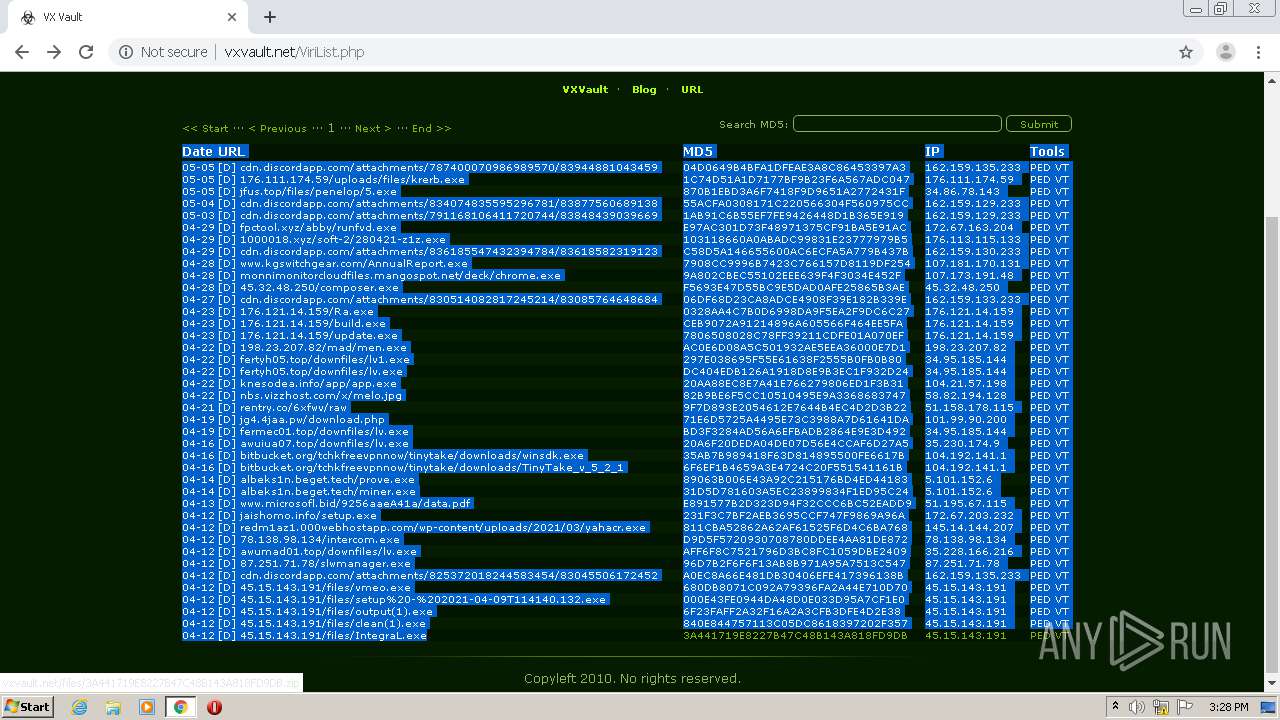Click the address bar URL vxvault.net/ViriList.php
1280x720 pixels.
click(x=294, y=52)
